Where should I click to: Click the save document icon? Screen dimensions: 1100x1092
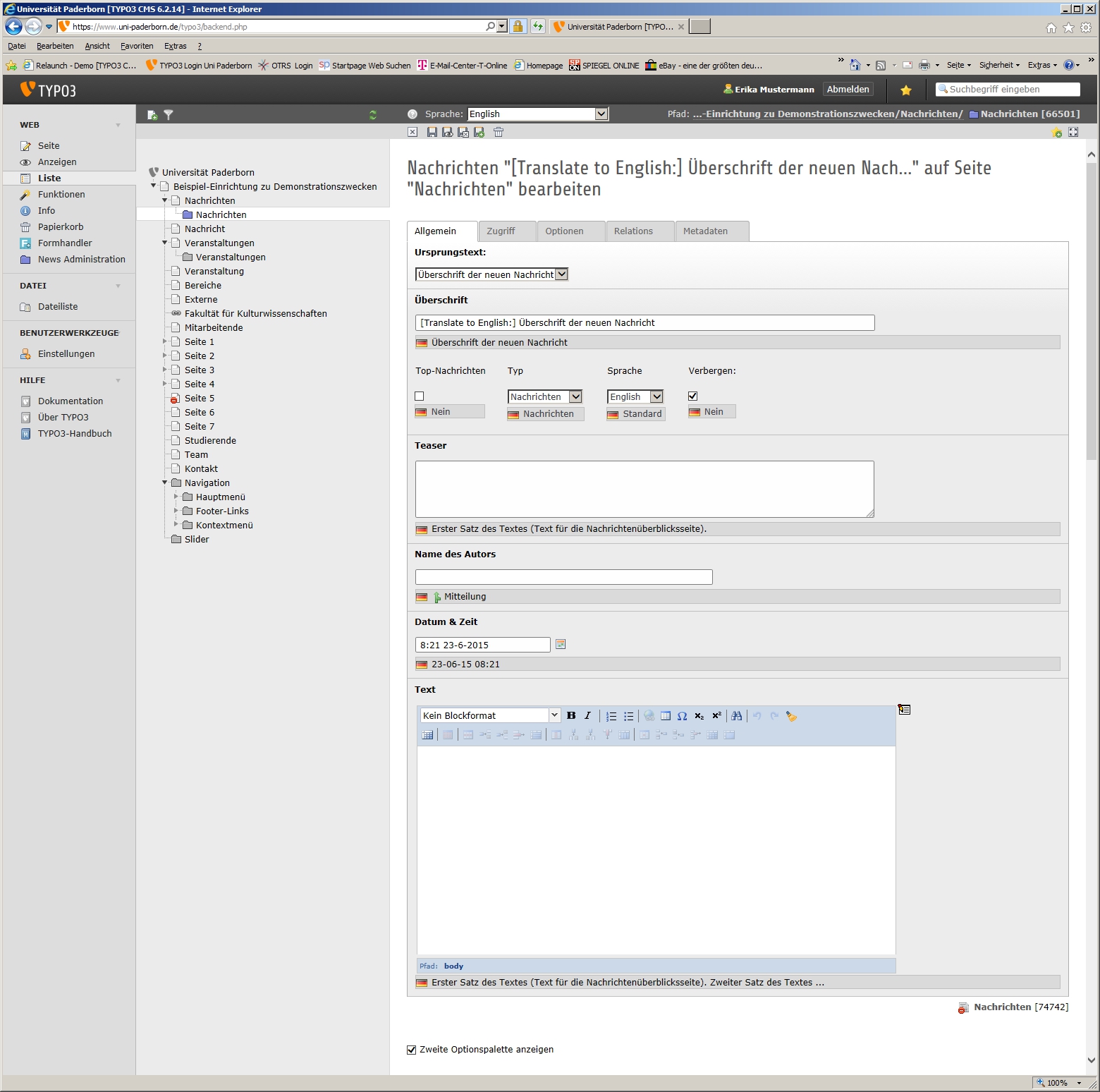point(432,132)
